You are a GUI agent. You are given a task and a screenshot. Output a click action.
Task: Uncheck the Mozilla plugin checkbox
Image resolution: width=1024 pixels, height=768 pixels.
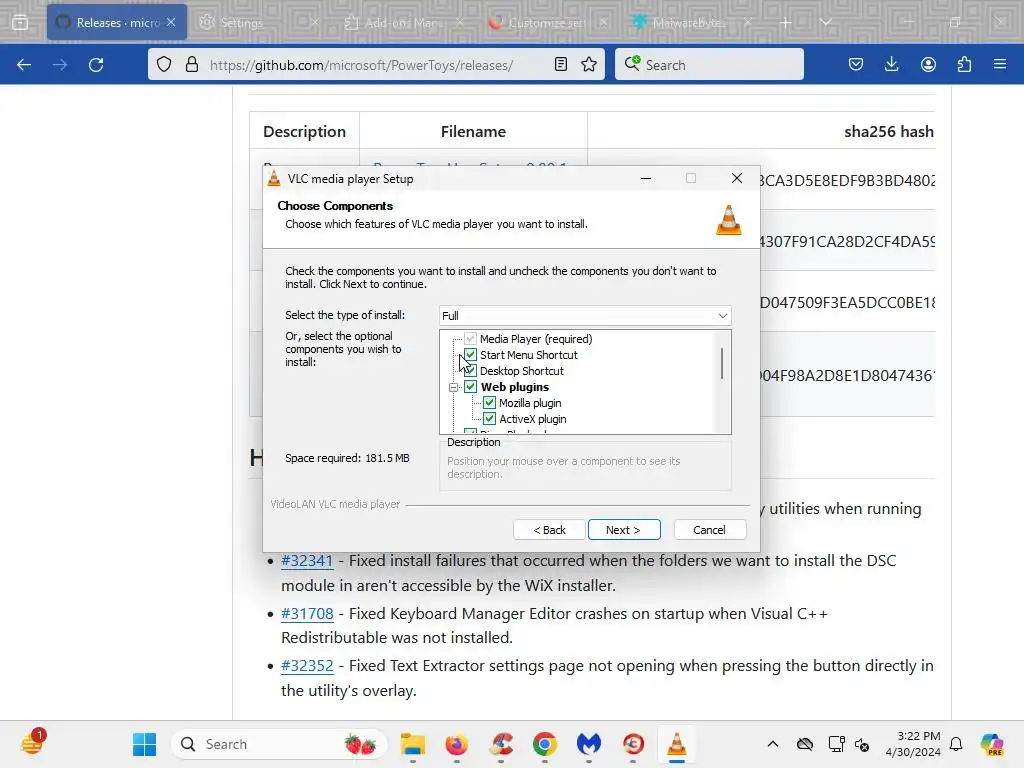489,403
